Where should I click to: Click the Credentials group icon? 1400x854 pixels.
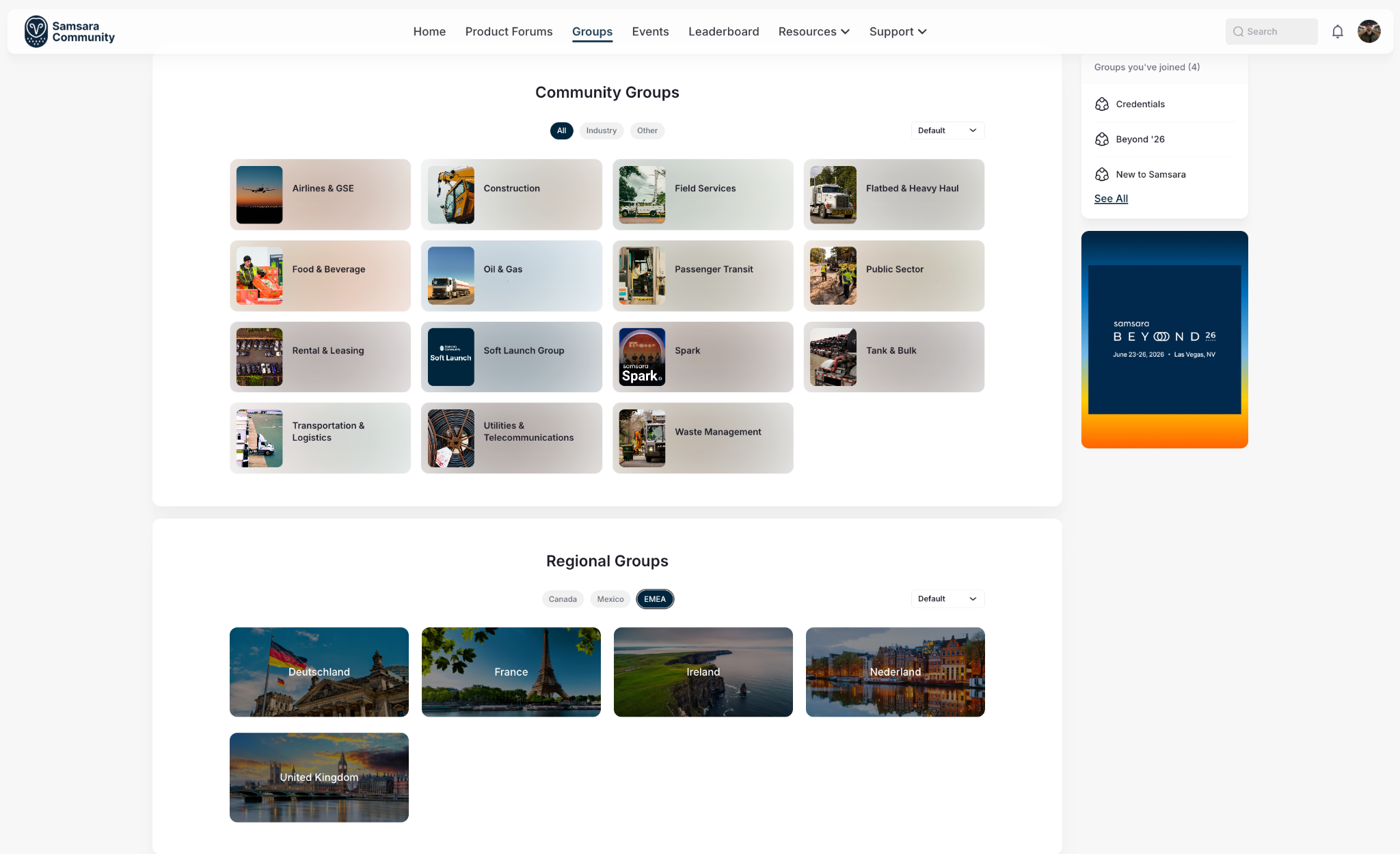coord(1102,104)
